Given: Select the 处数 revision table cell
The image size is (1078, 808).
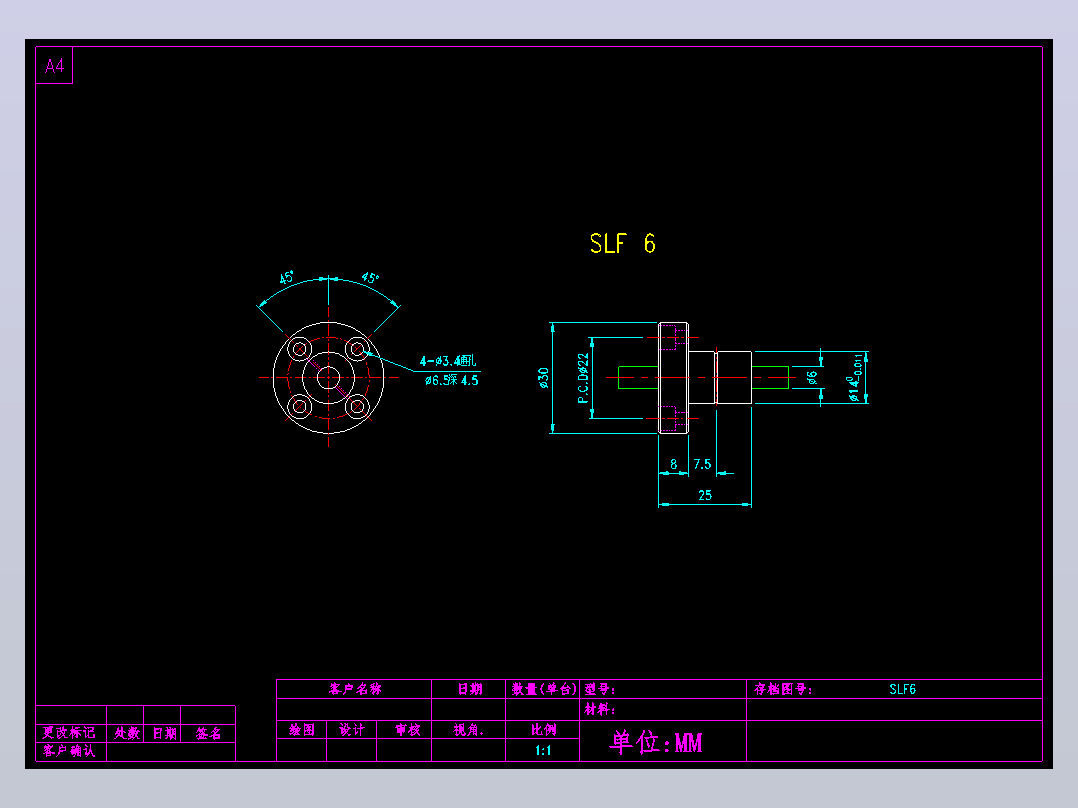Looking at the screenshot, I should 127,733.
